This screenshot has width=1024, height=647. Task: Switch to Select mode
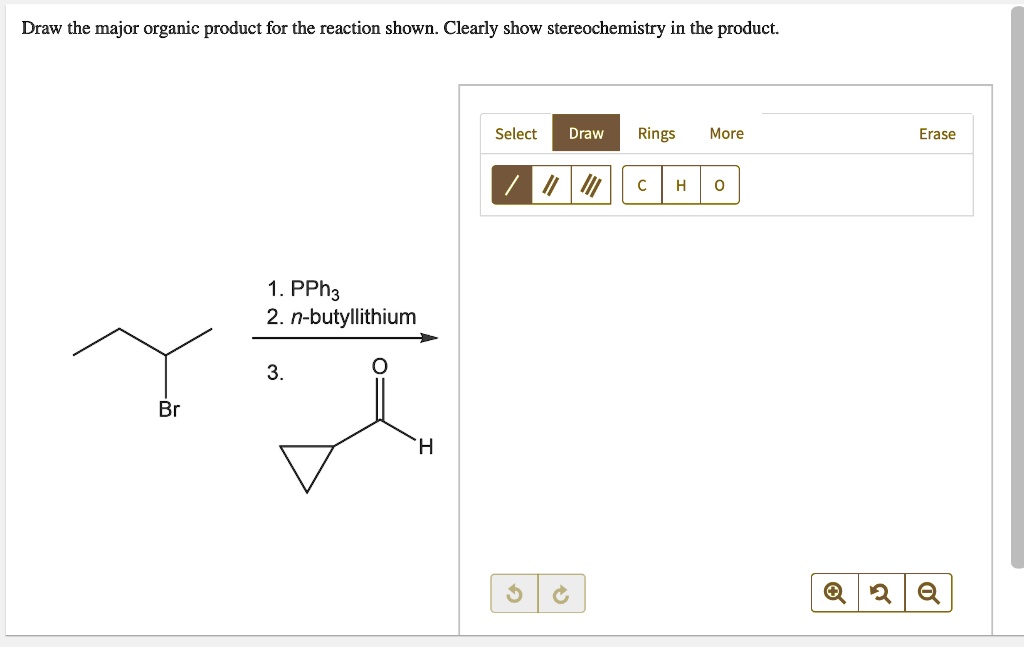[x=516, y=133]
